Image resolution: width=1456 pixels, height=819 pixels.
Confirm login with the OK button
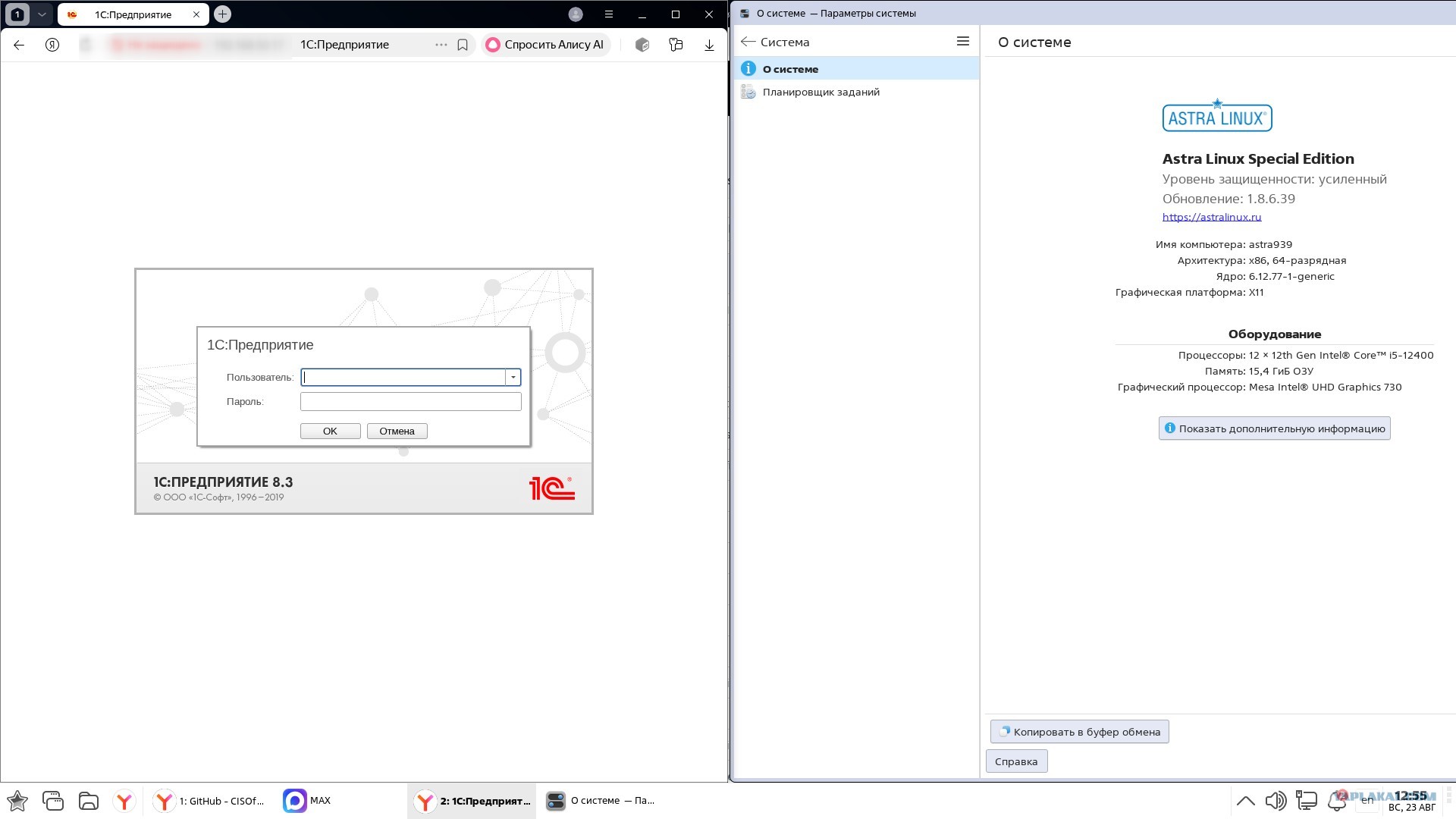(x=330, y=431)
